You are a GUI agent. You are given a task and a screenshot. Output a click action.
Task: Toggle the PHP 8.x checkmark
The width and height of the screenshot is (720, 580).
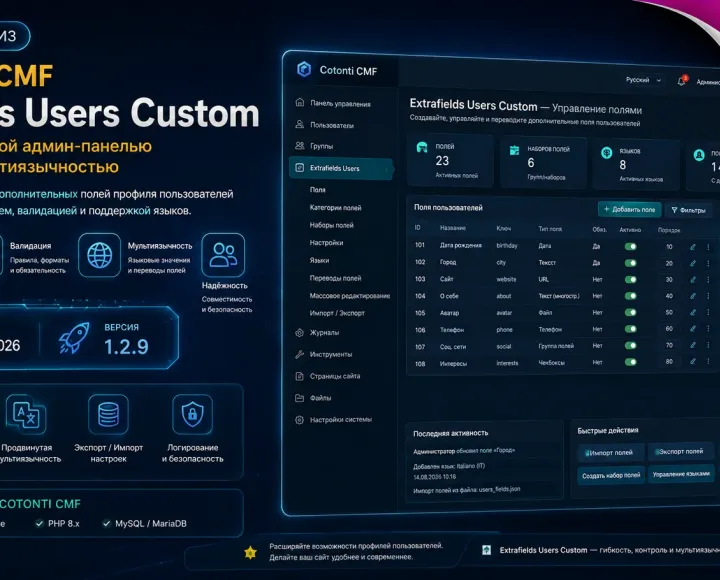[x=39, y=524]
